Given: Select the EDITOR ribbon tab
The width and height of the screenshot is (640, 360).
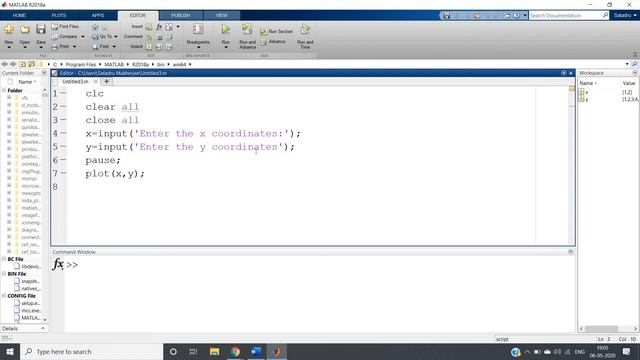Looking at the screenshot, I should (x=138, y=16).
